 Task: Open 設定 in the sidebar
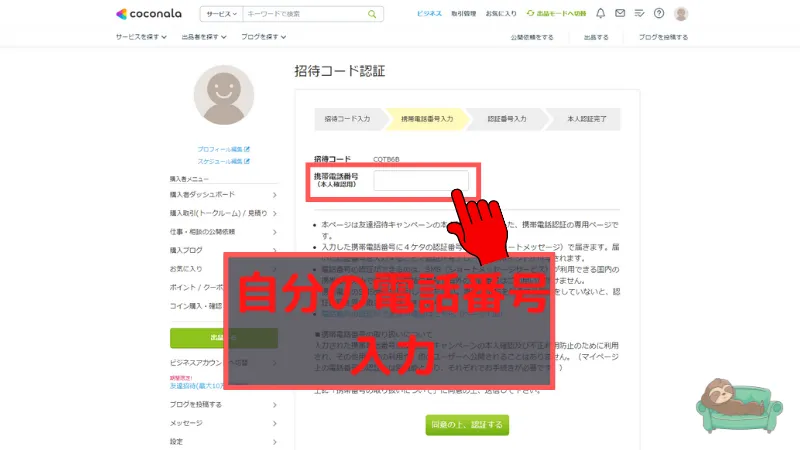pyautogui.click(x=223, y=441)
